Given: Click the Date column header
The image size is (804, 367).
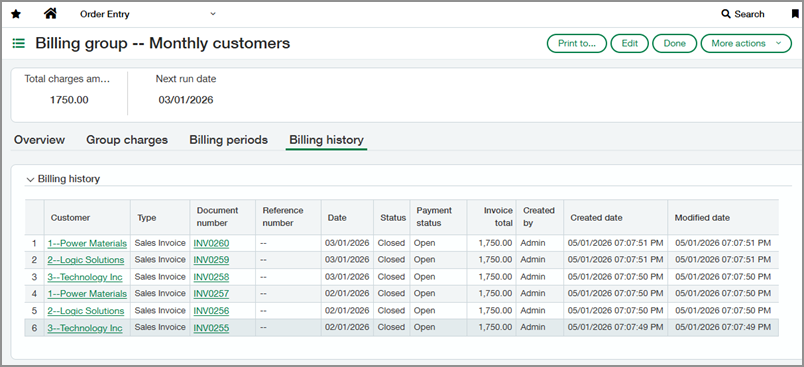Looking at the screenshot, I should [347, 217].
